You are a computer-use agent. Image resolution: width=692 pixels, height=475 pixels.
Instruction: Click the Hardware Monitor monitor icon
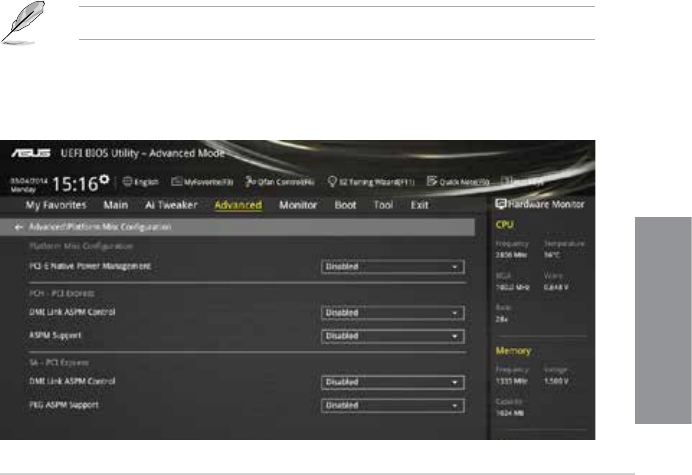click(500, 204)
